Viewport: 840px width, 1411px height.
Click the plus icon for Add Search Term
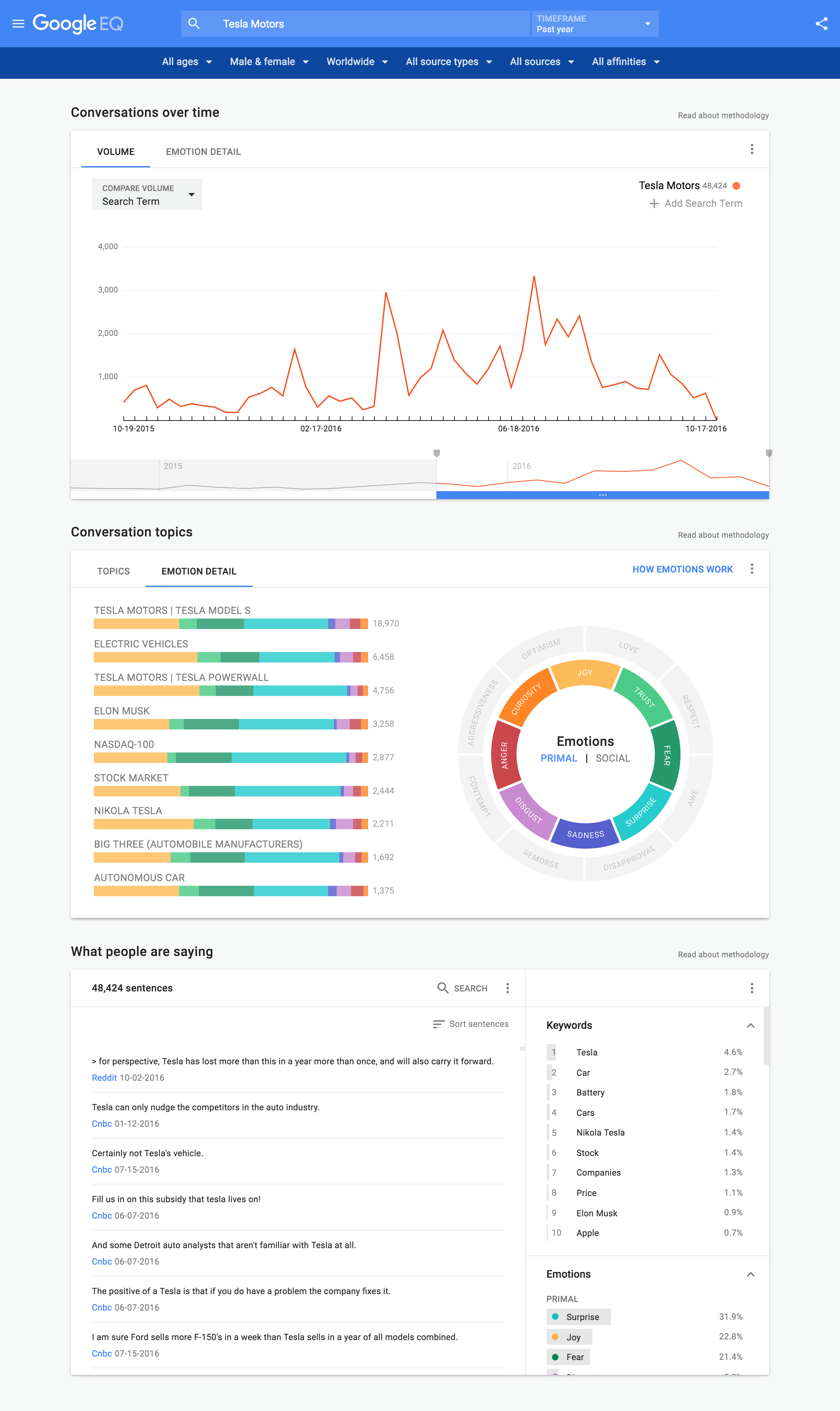pyautogui.click(x=654, y=203)
